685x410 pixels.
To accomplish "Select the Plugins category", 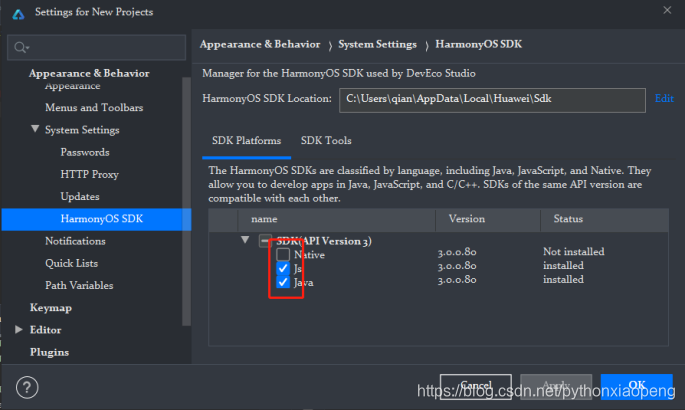I will [49, 352].
